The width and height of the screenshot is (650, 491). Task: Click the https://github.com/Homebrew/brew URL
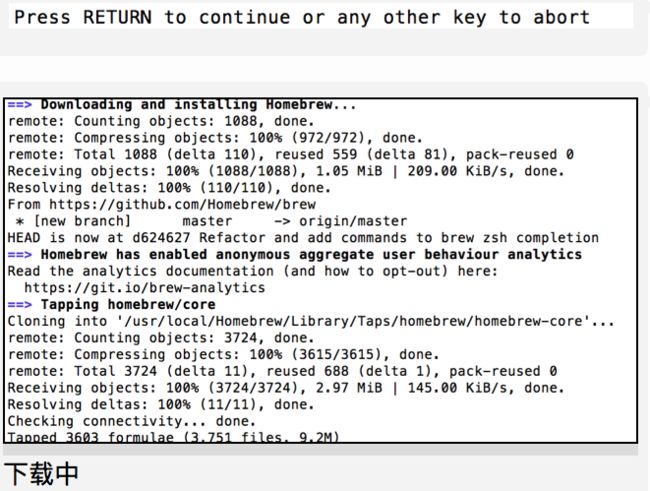[x=182, y=204]
